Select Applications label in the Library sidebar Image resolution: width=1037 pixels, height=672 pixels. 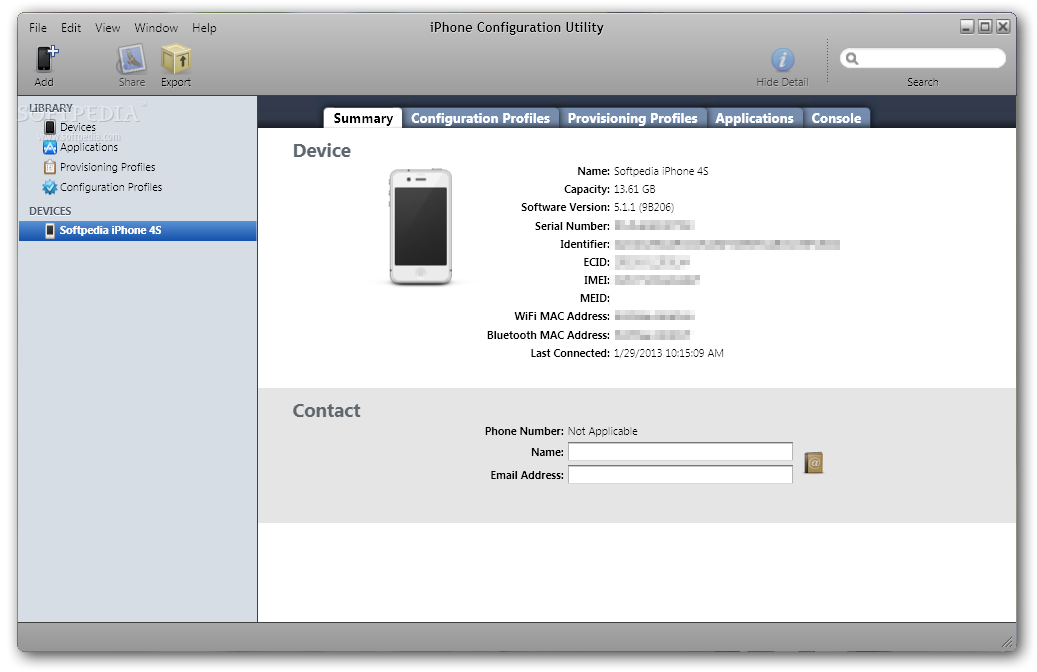89,147
